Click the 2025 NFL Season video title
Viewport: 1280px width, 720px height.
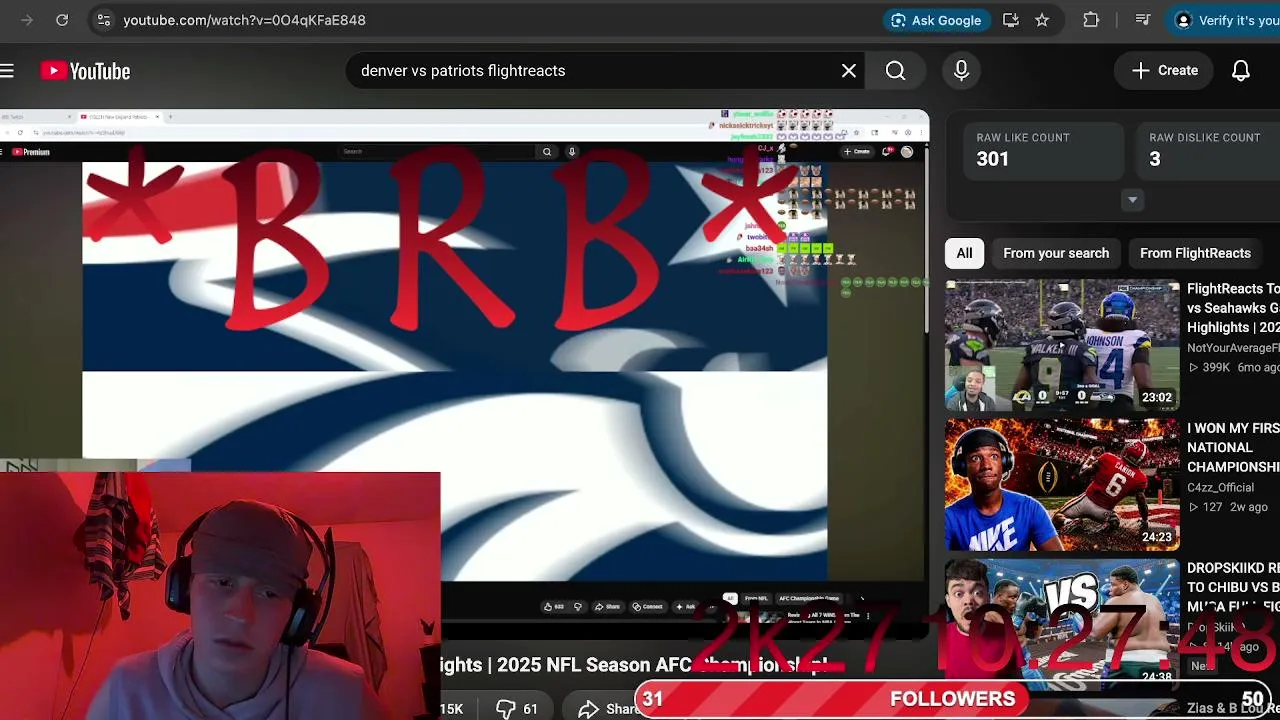pos(636,665)
